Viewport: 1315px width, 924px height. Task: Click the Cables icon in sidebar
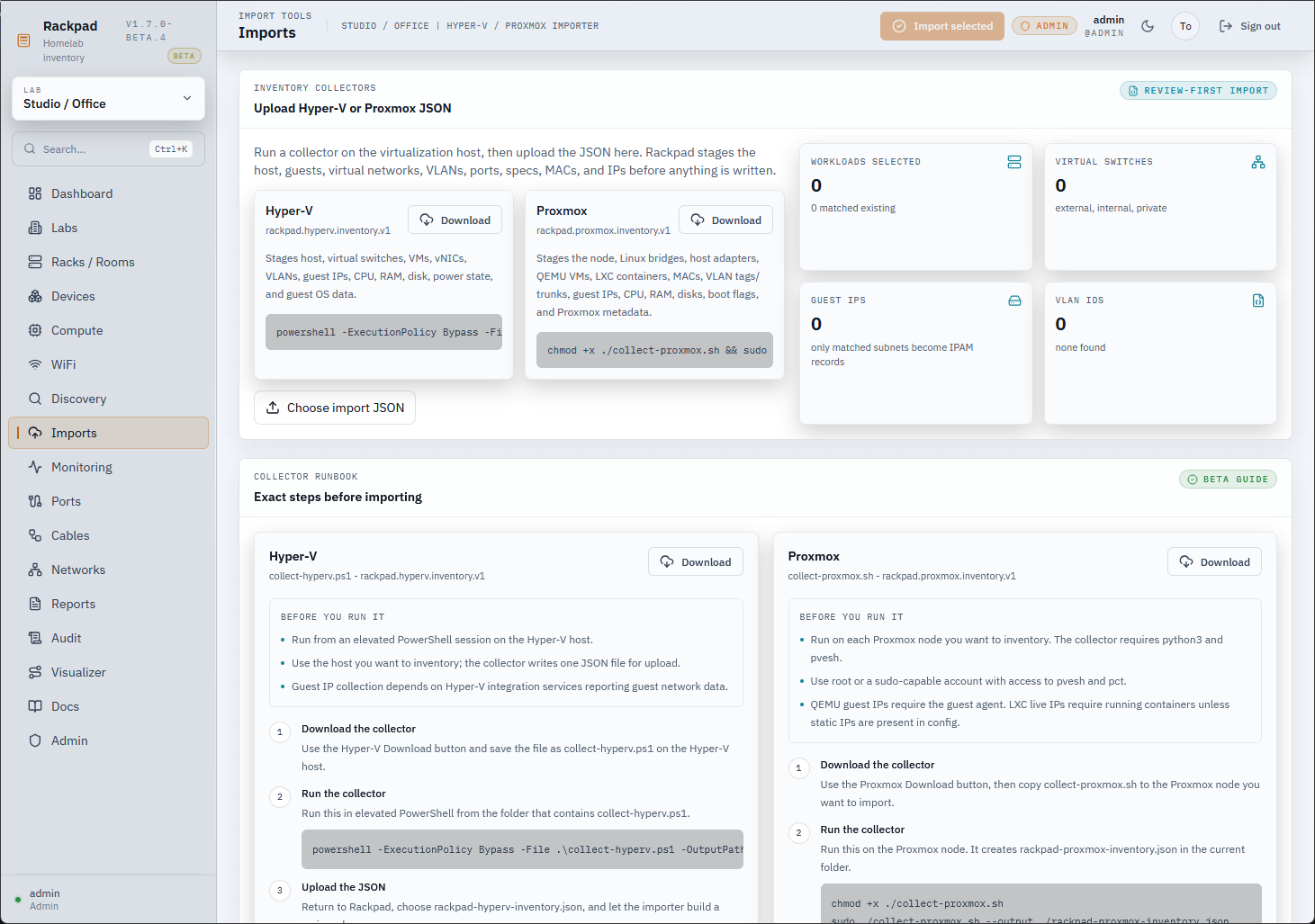pyautogui.click(x=35, y=535)
